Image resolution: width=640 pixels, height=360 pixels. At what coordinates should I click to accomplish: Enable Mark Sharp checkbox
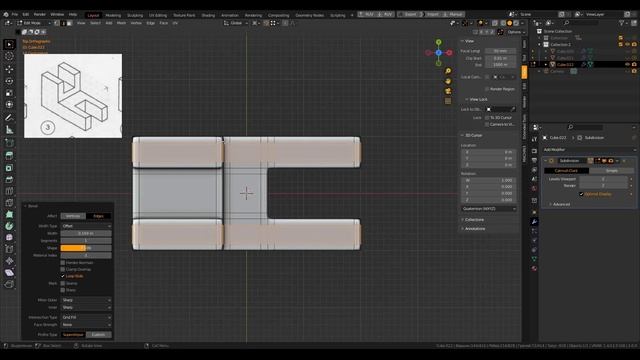(x=63, y=290)
